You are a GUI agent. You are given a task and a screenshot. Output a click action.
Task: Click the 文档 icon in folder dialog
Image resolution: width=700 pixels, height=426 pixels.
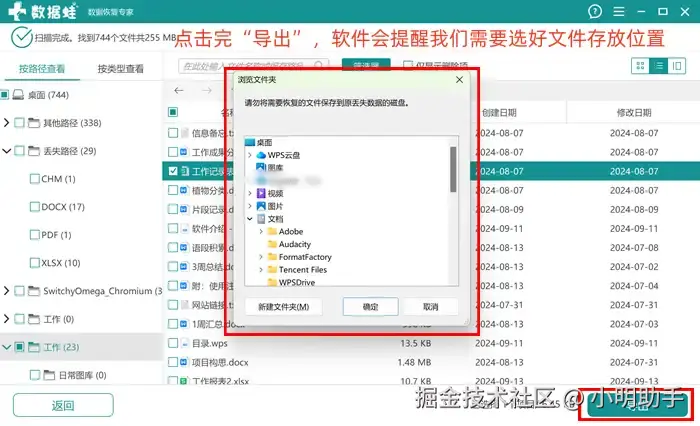pos(261,219)
